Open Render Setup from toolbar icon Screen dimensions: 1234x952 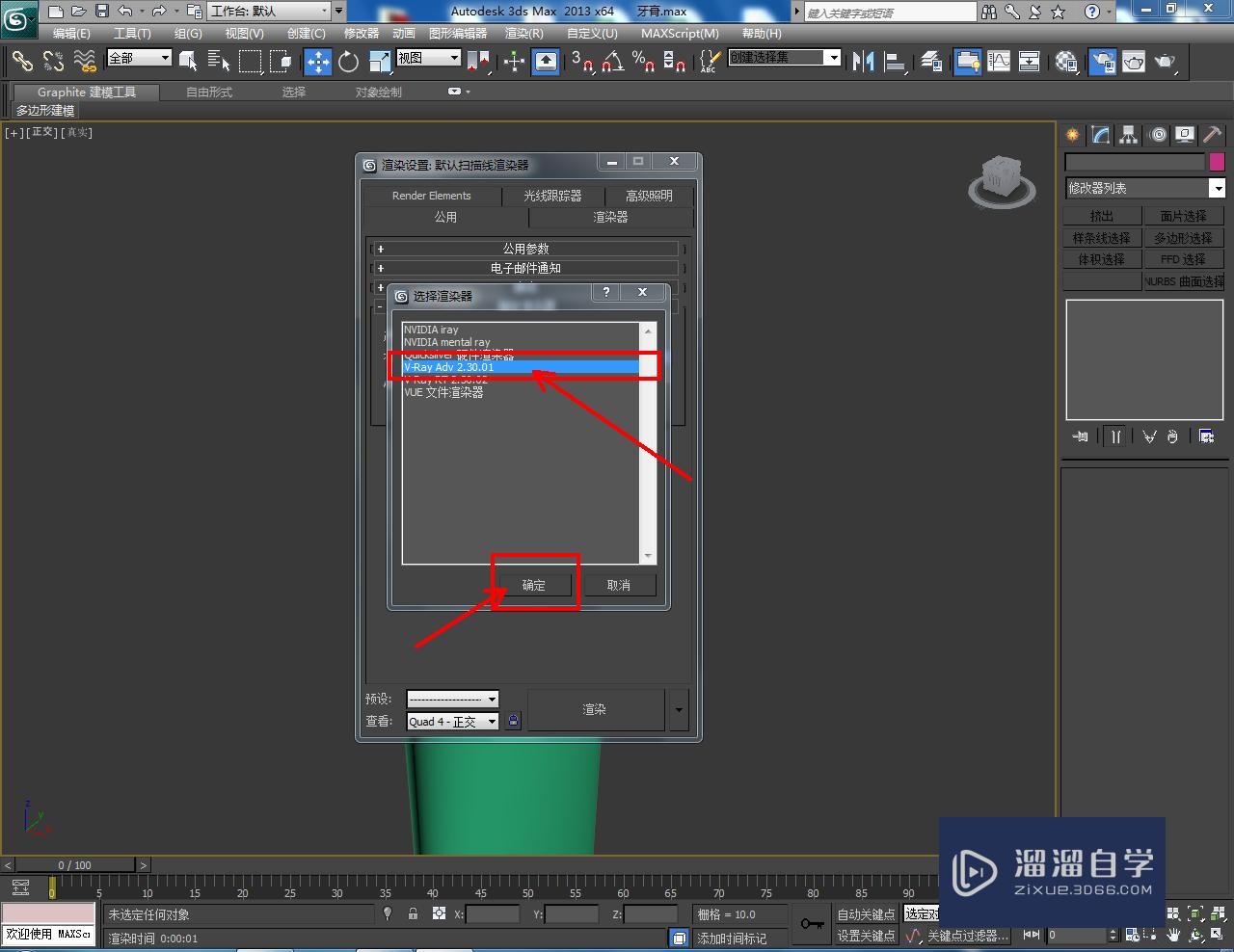tap(1102, 62)
